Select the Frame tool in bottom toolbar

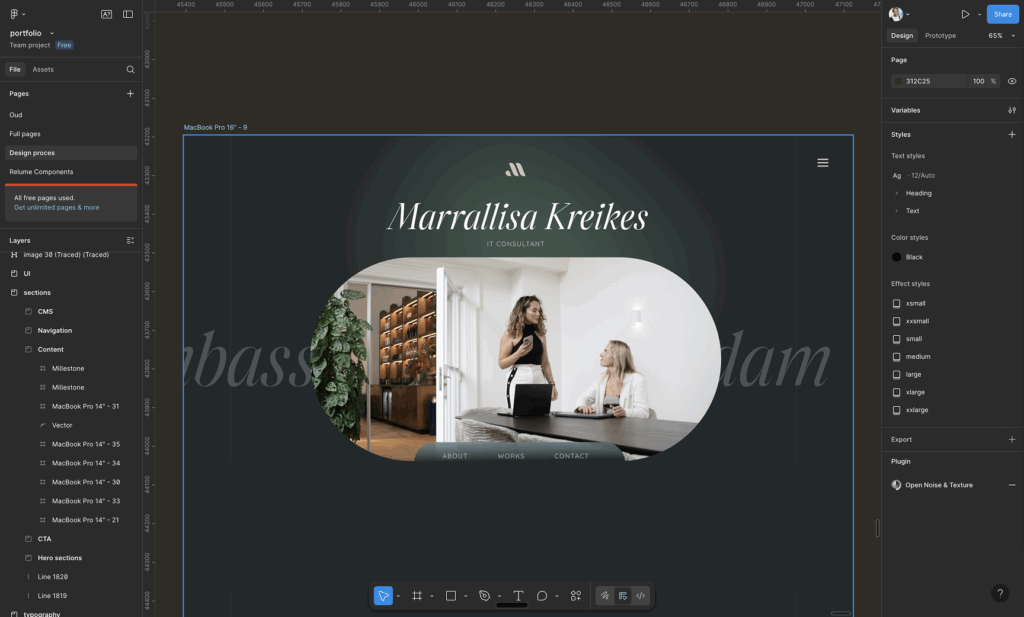(x=417, y=596)
